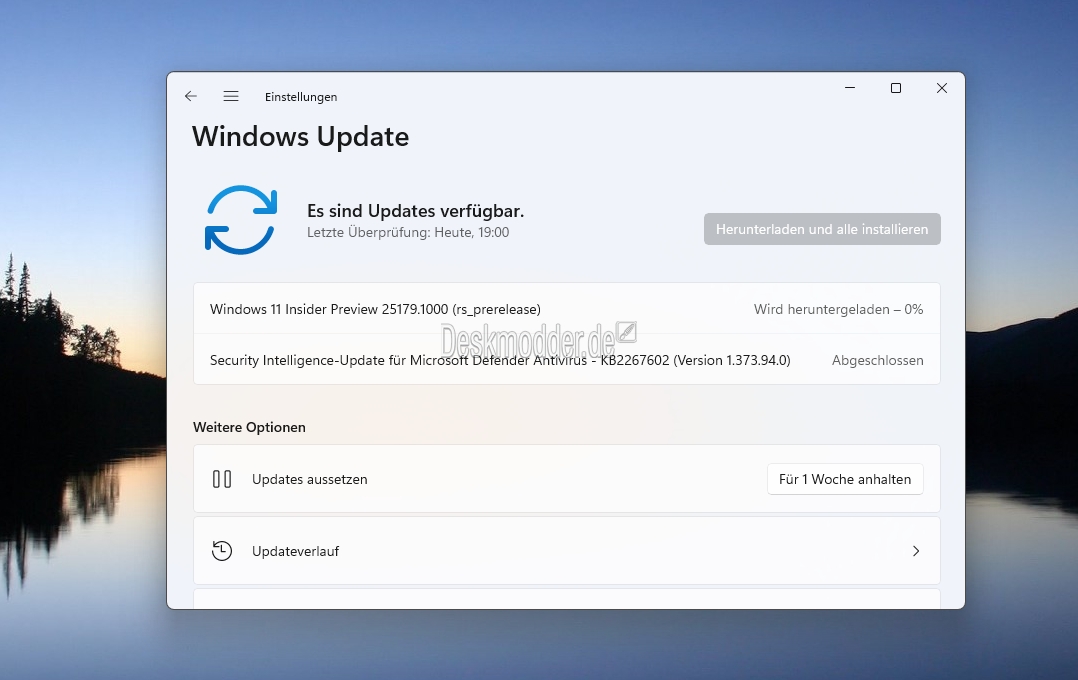Click the Wird heruntergeladen – 0% status
1078x680 pixels.
[838, 309]
